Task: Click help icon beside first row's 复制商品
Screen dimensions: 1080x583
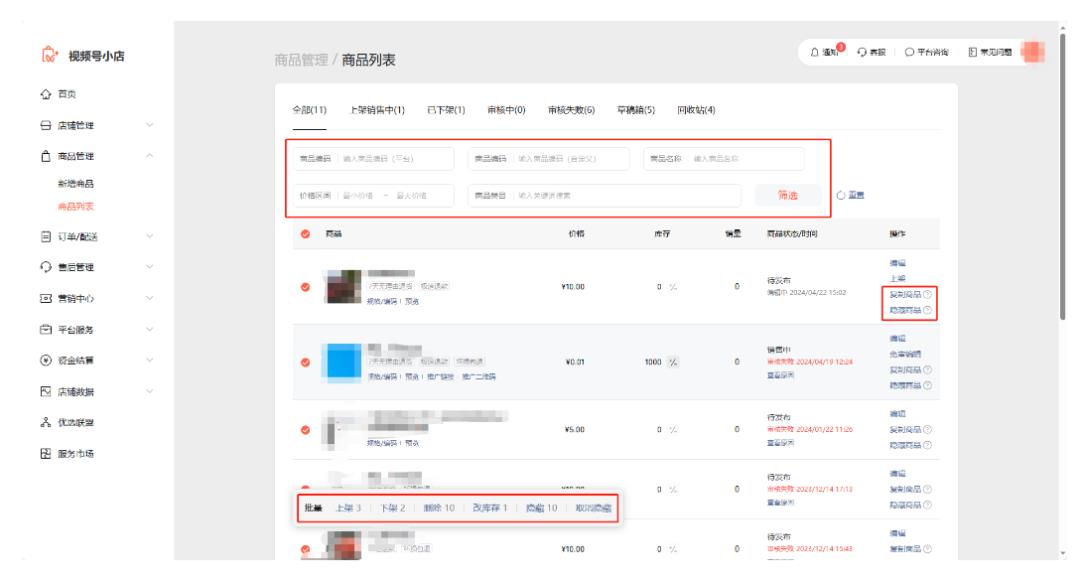Action: [939, 294]
